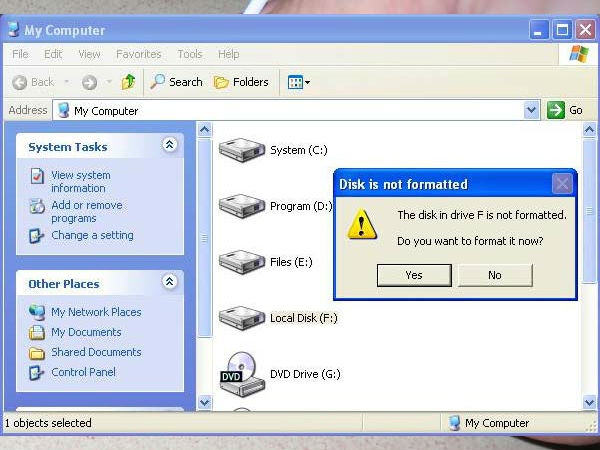Screen dimensions: 600x450
Task: Open the Edit menu
Action: 53,54
